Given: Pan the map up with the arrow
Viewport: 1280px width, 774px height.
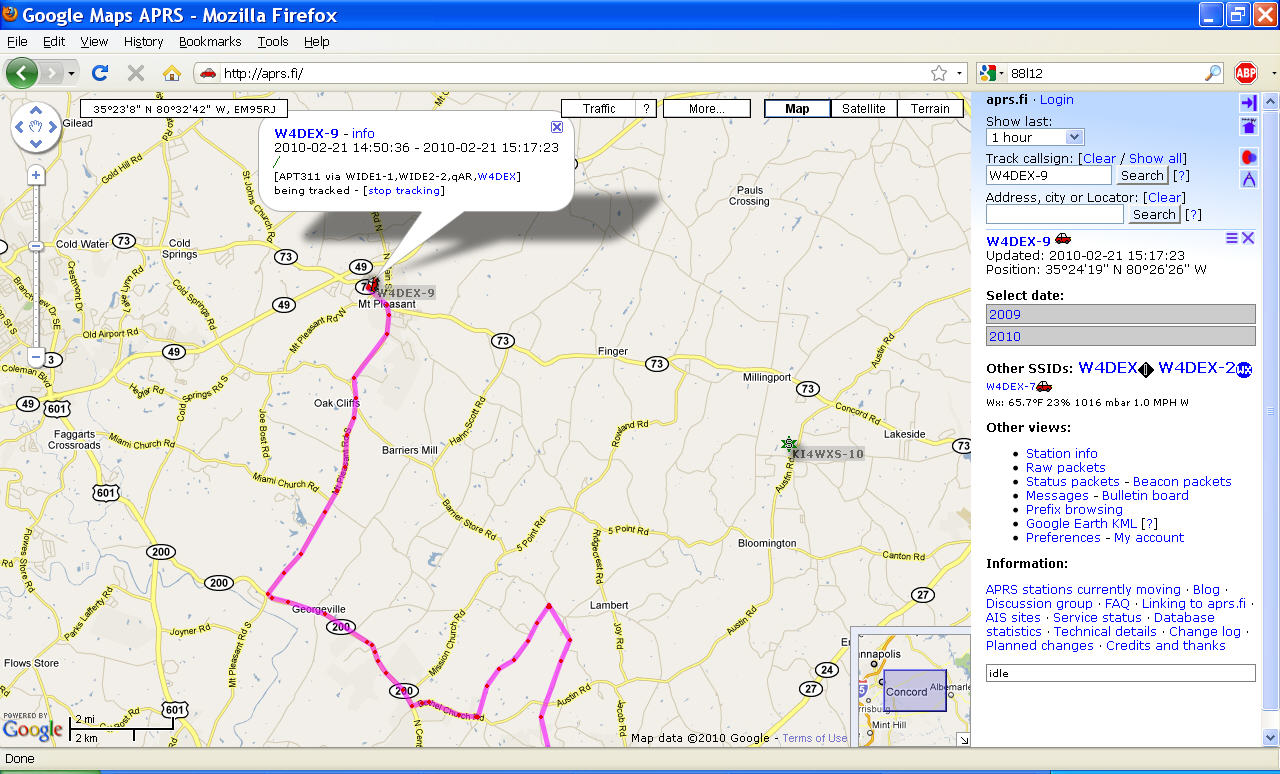Looking at the screenshot, I should point(35,110).
